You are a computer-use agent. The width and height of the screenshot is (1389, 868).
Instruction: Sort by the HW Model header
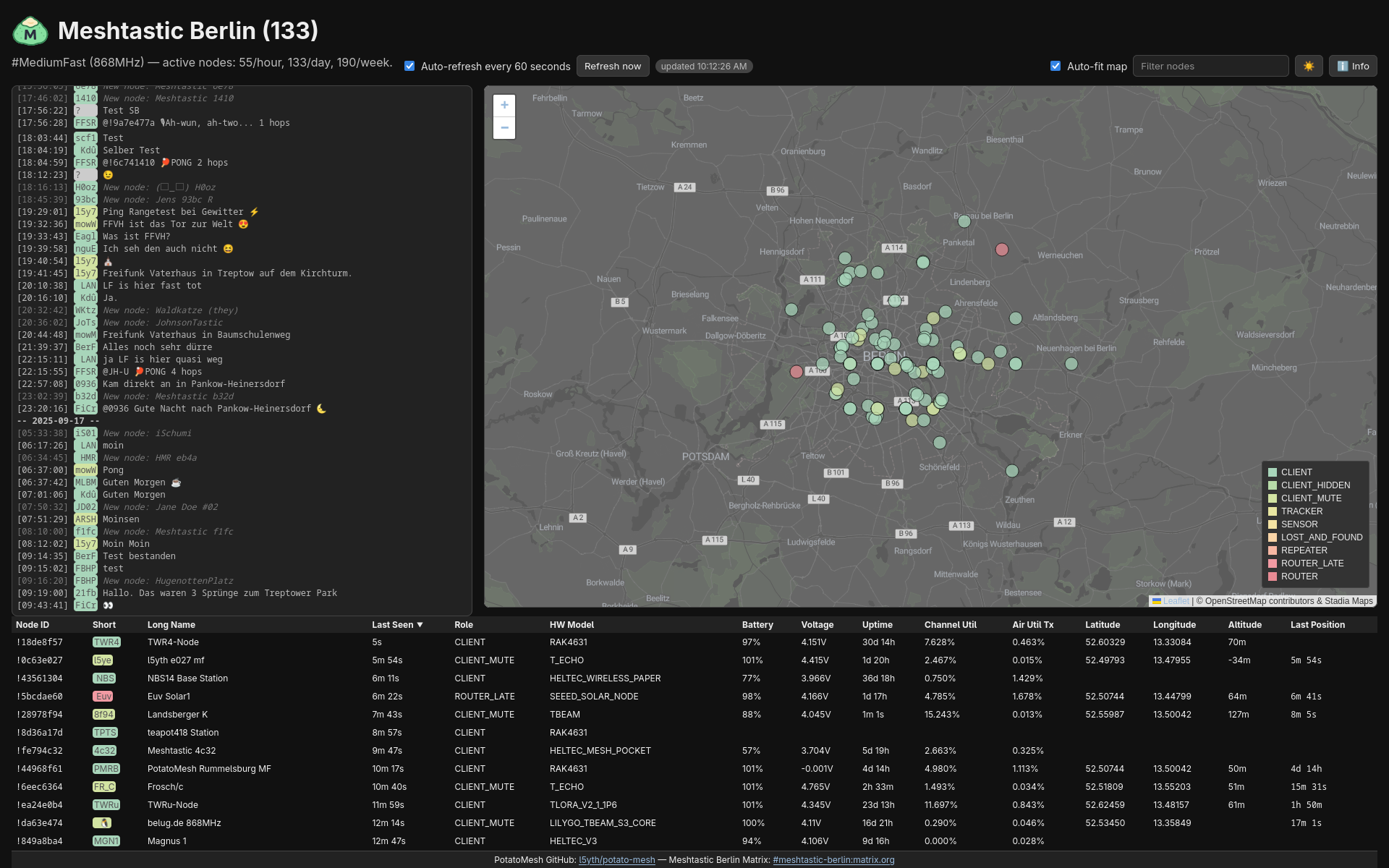pyautogui.click(x=571, y=625)
